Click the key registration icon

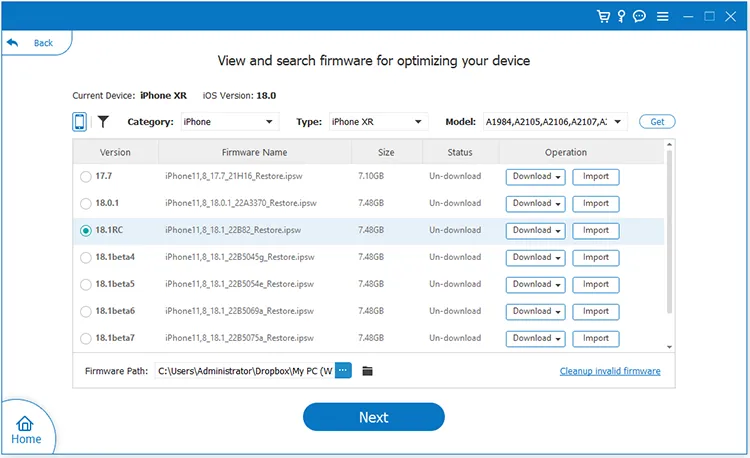pos(621,17)
